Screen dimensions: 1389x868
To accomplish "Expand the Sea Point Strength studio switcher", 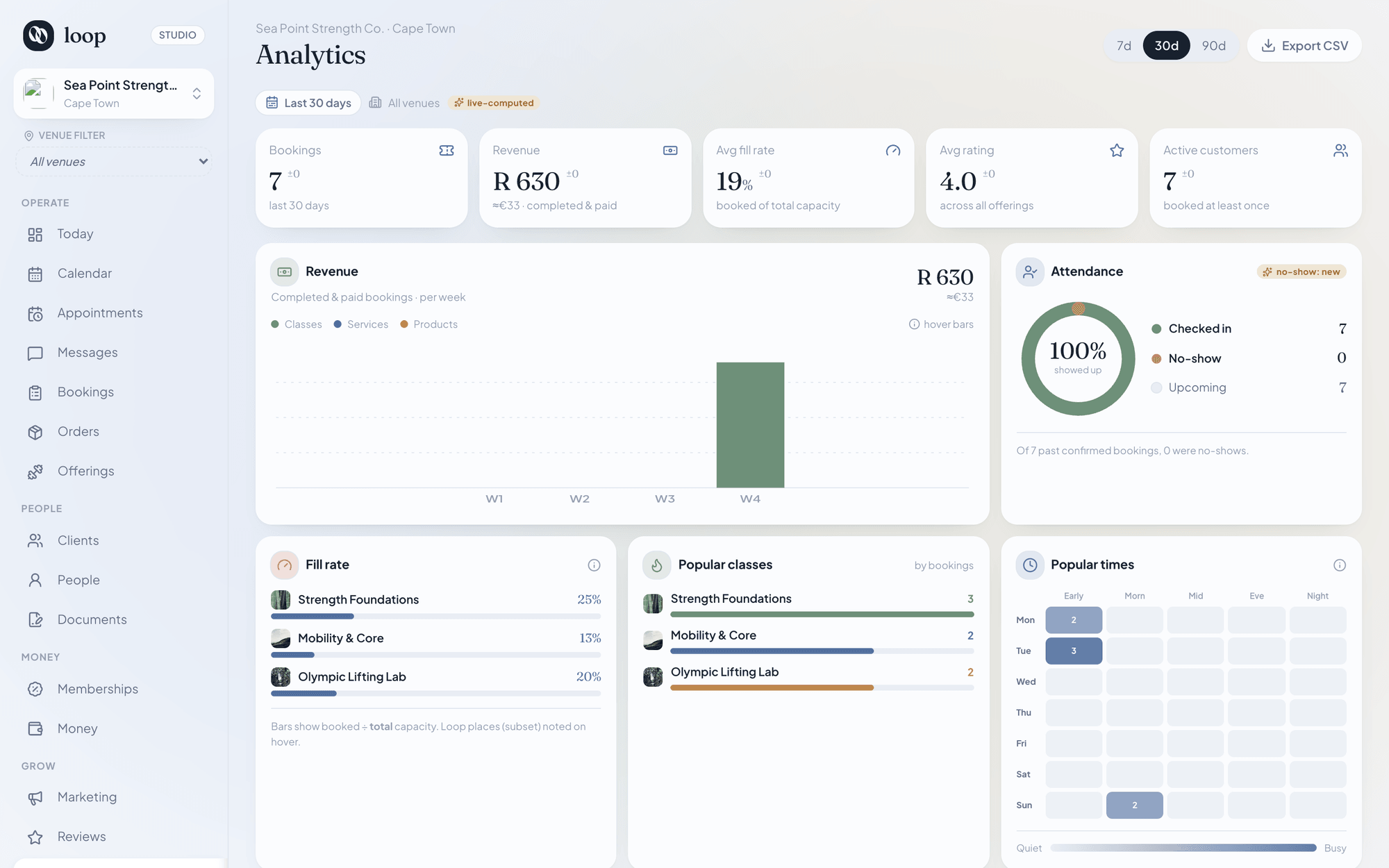I will (114, 94).
